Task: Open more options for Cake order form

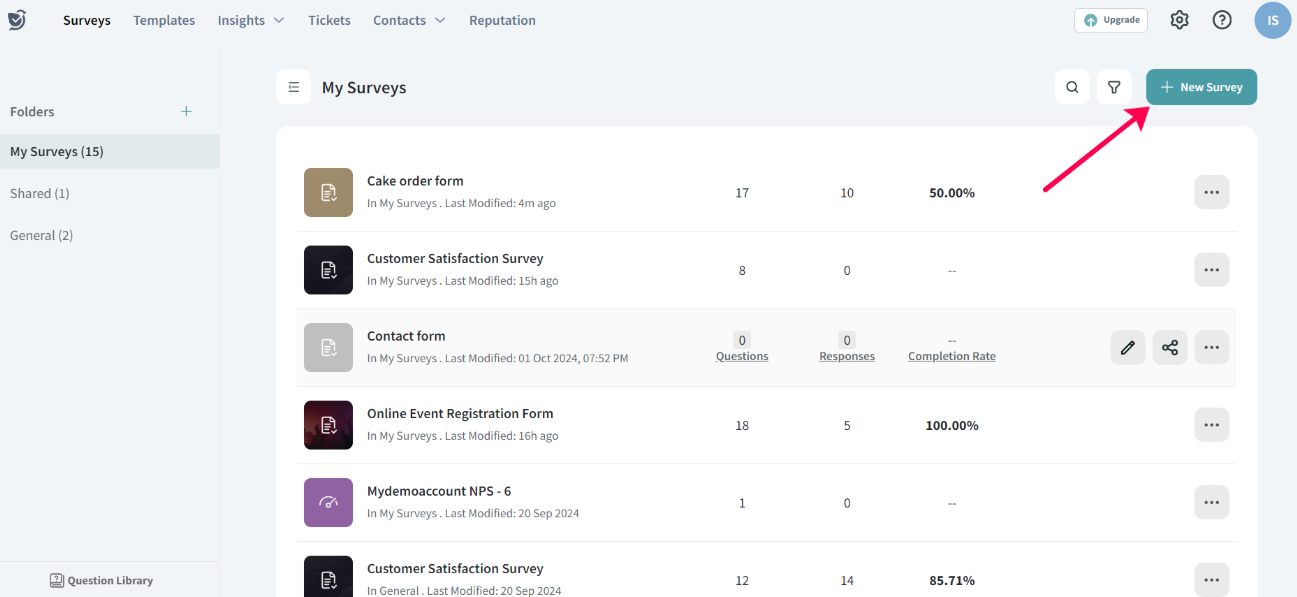Action: pyautogui.click(x=1212, y=192)
